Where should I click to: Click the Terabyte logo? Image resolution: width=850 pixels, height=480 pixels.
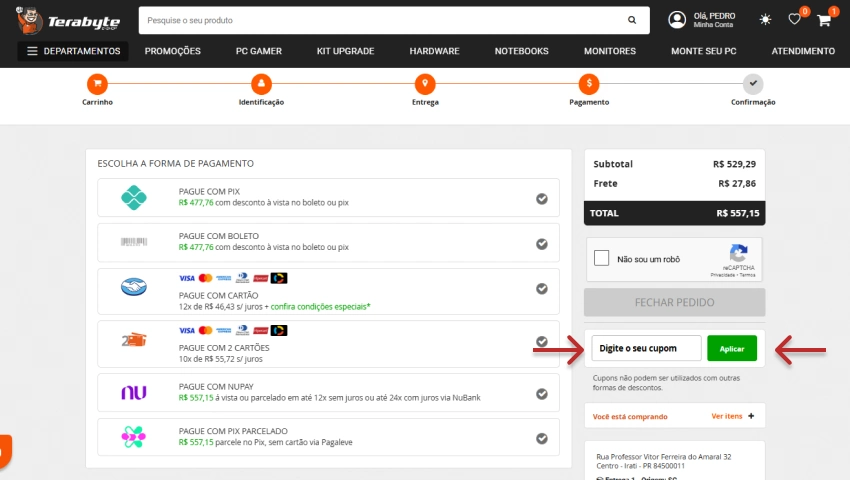coord(68,21)
